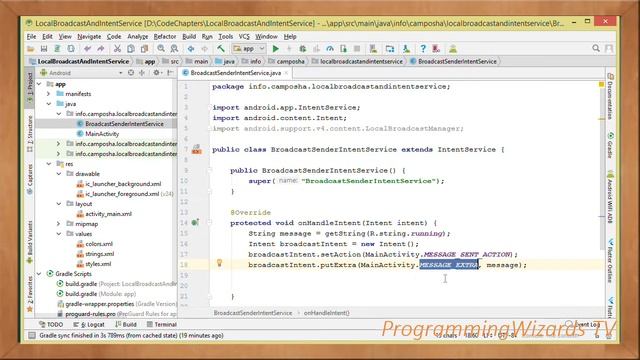640x360 pixels.
Task: Toggle the Project side panel tab
Action: click(30, 89)
